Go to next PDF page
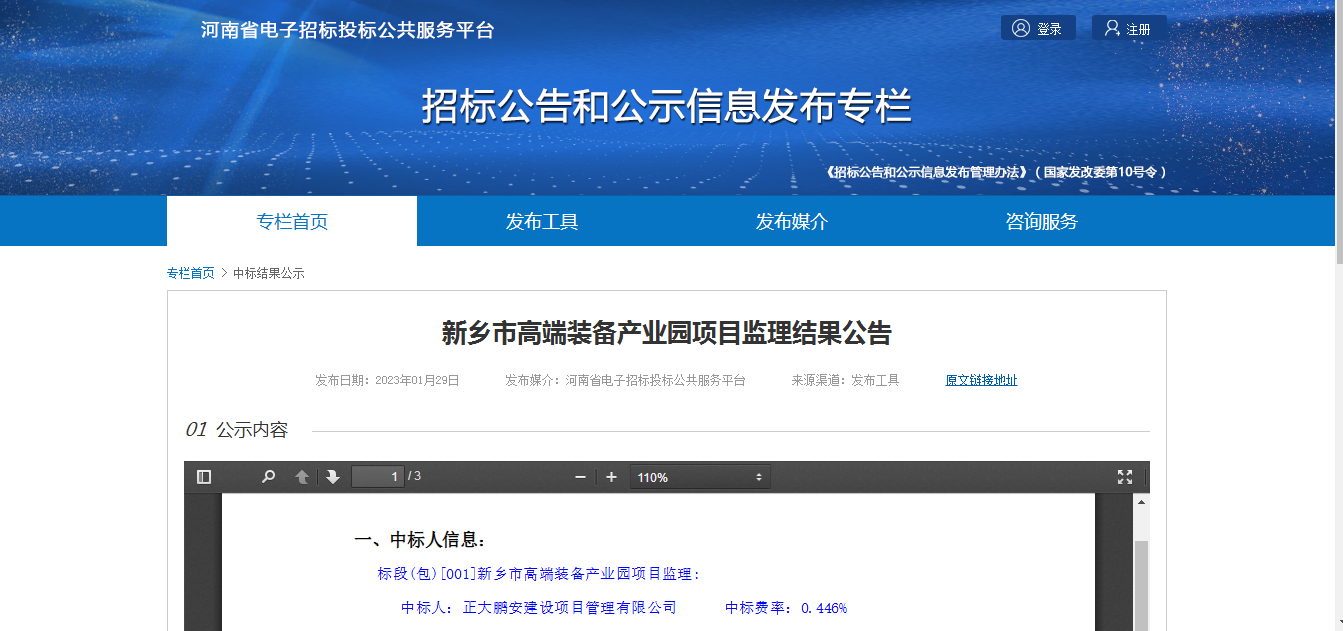 point(333,477)
